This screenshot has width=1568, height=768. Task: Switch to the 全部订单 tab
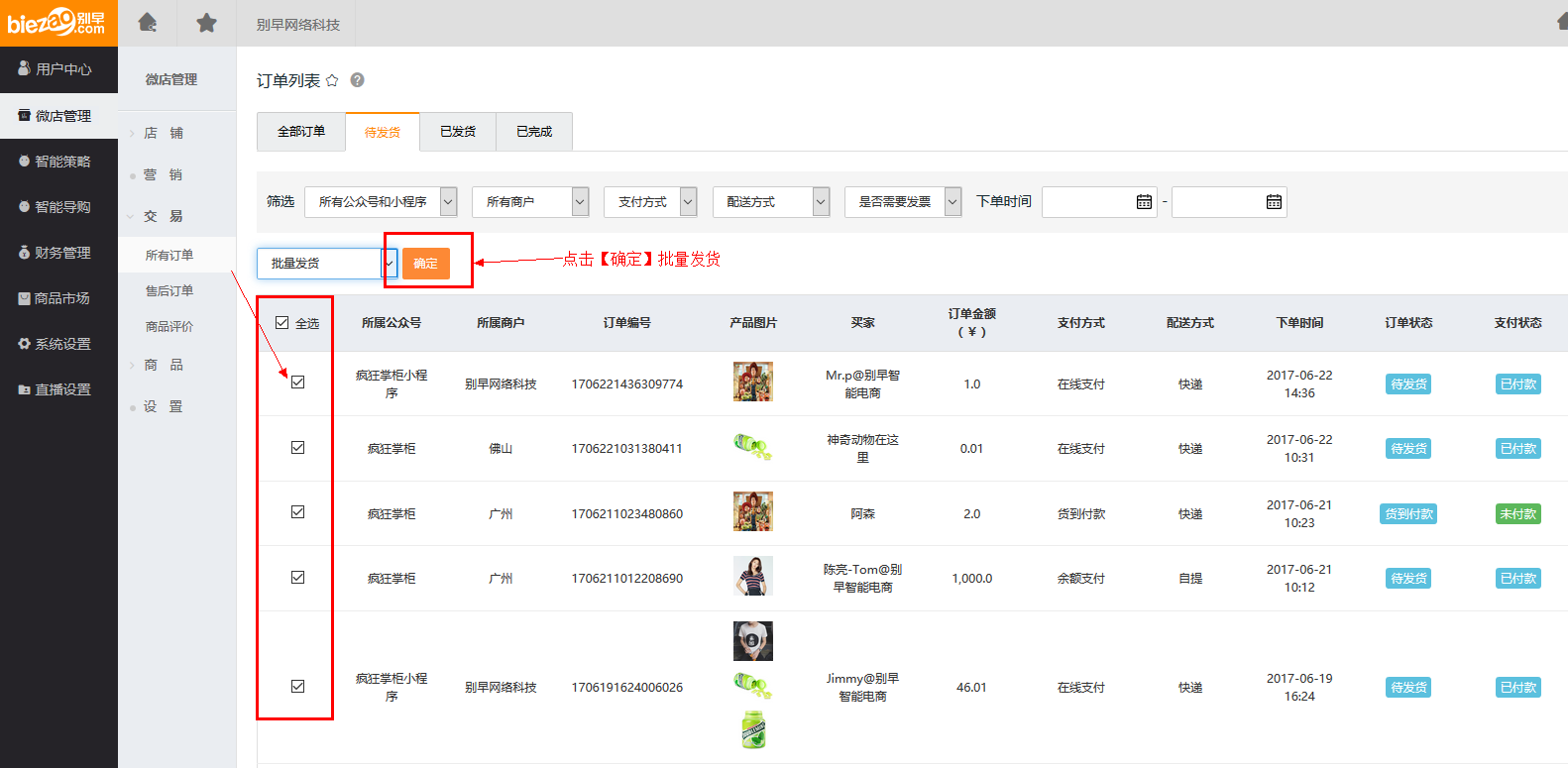301,132
